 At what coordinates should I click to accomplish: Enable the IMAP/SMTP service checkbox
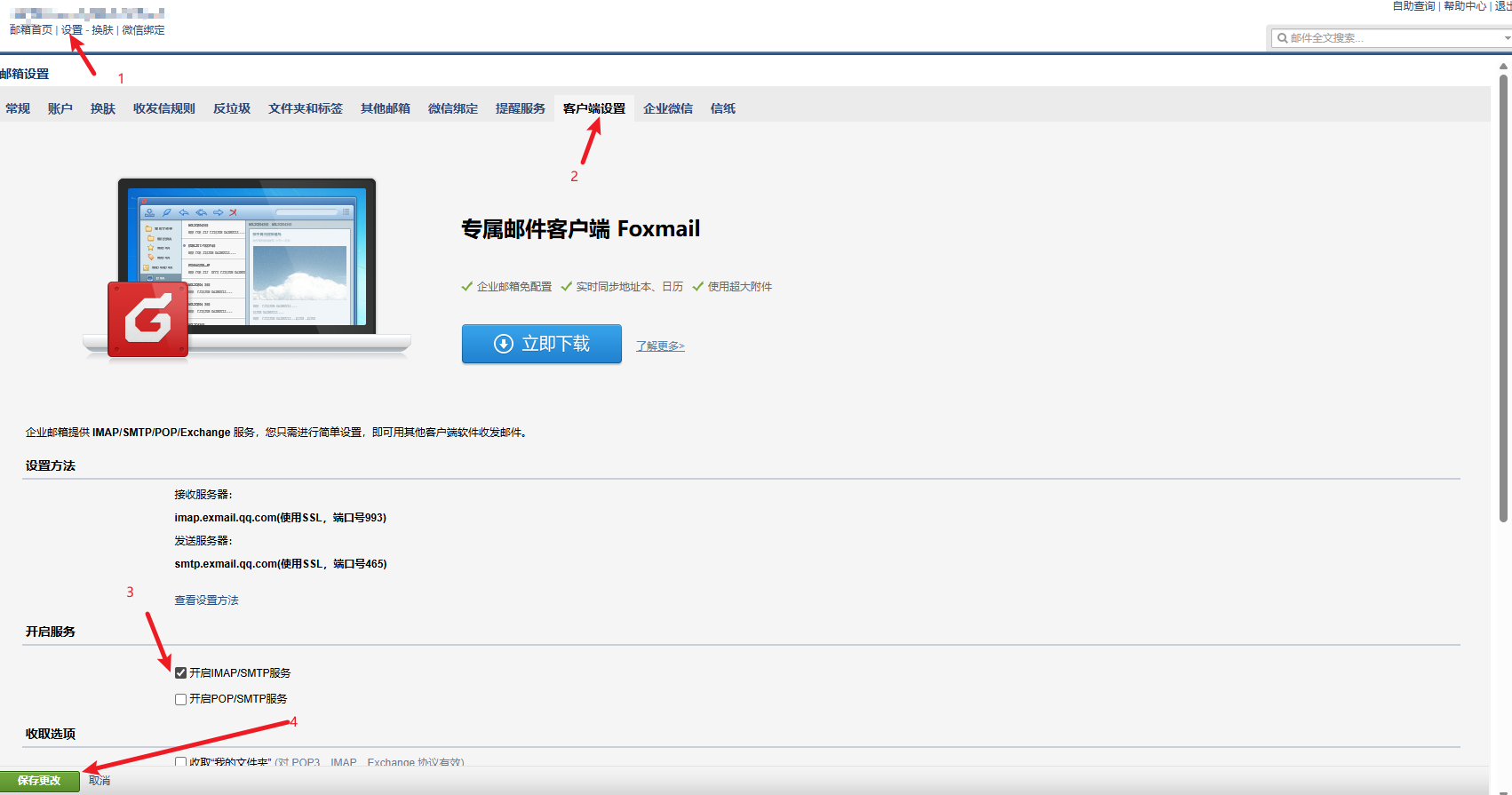pos(180,673)
